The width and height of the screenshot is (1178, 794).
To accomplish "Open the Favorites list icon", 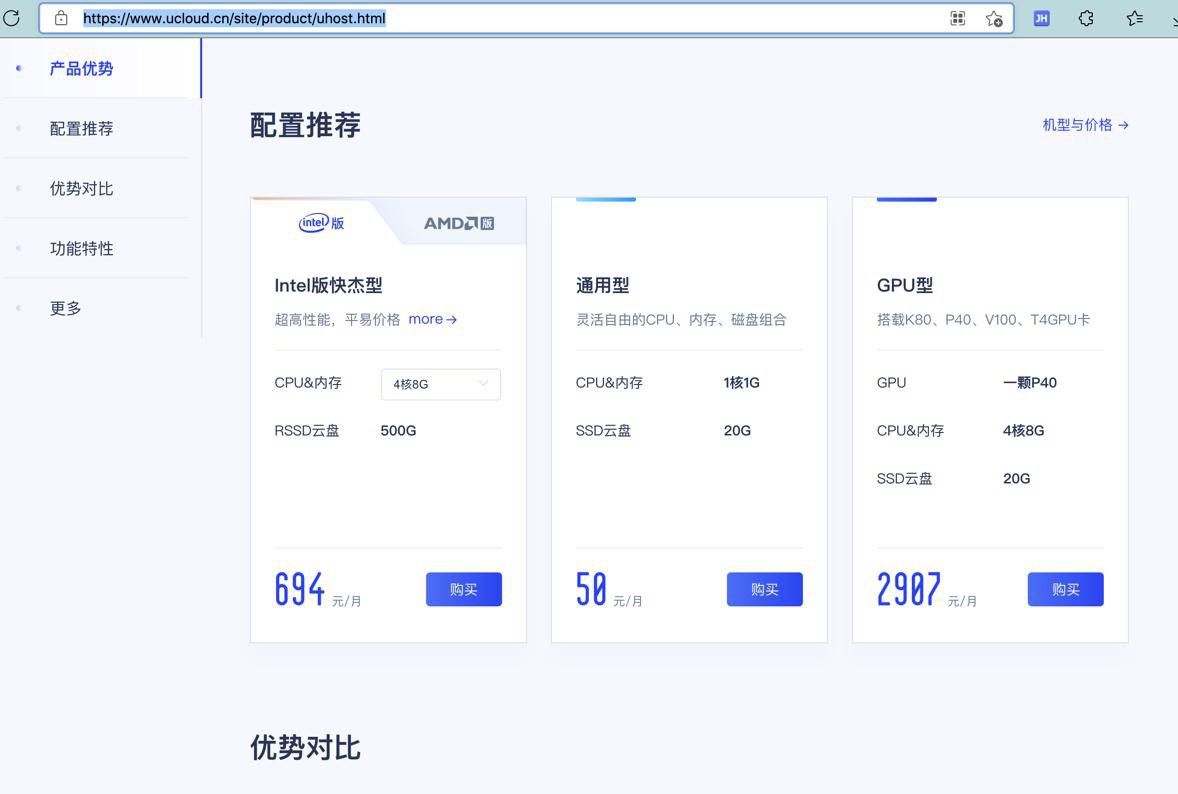I will coord(1134,18).
